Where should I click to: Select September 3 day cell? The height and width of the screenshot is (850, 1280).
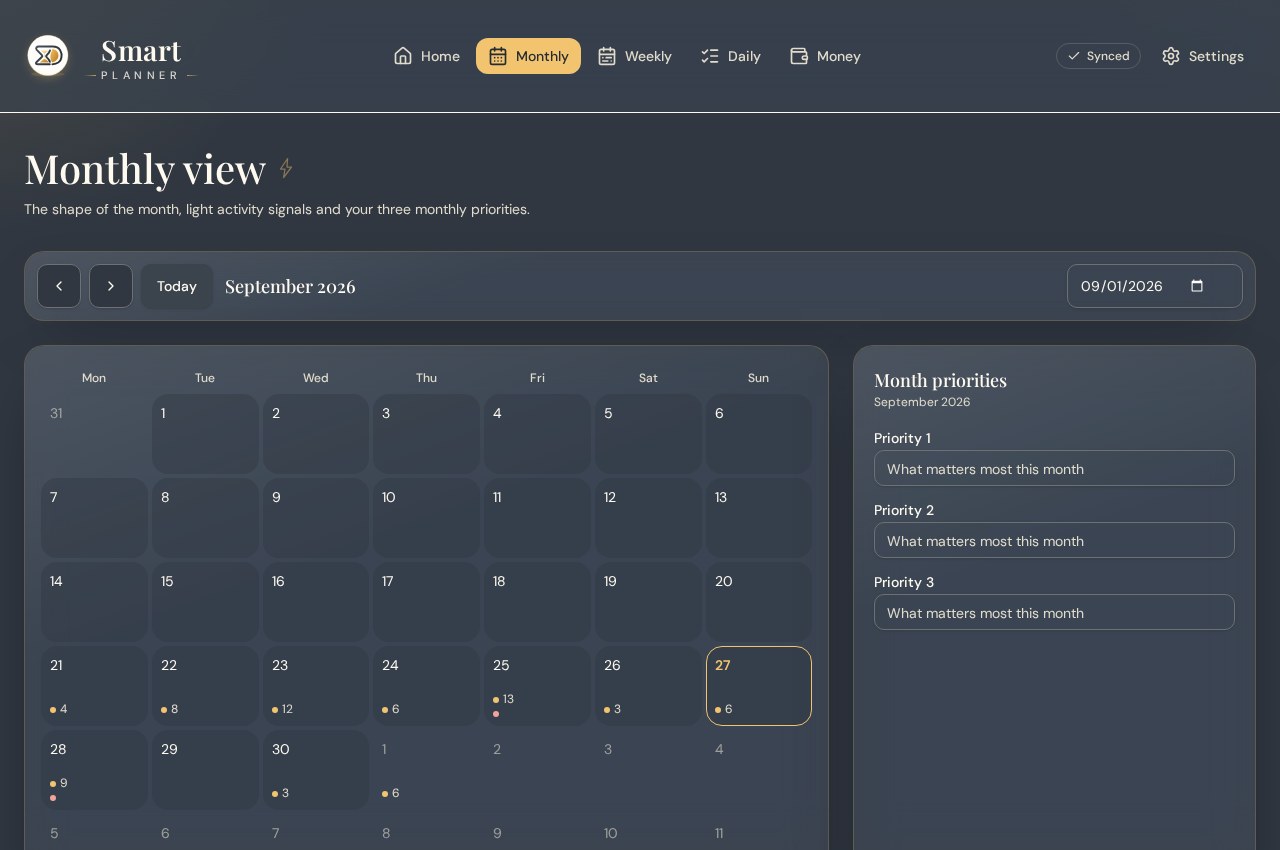coord(427,434)
